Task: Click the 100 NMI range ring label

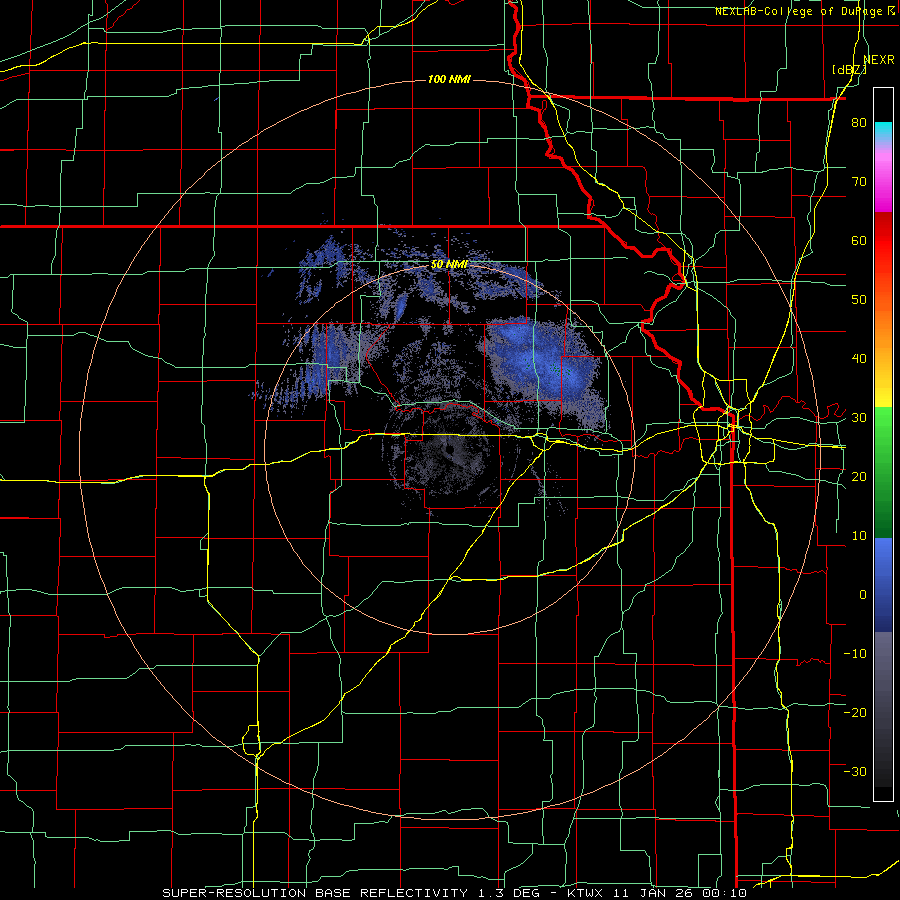Action: [449, 79]
